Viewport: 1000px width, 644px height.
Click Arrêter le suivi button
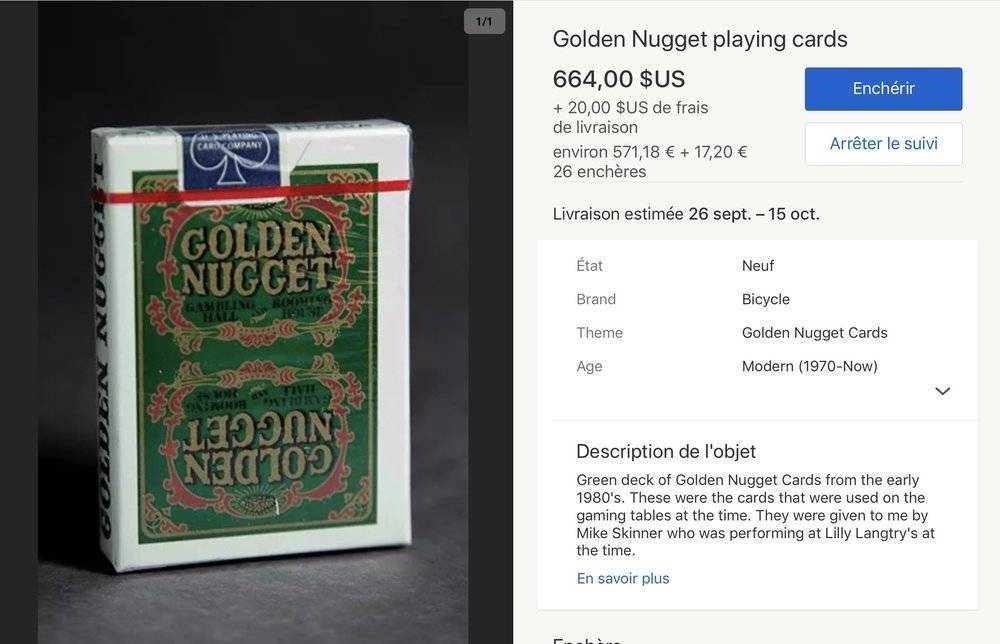pos(883,144)
